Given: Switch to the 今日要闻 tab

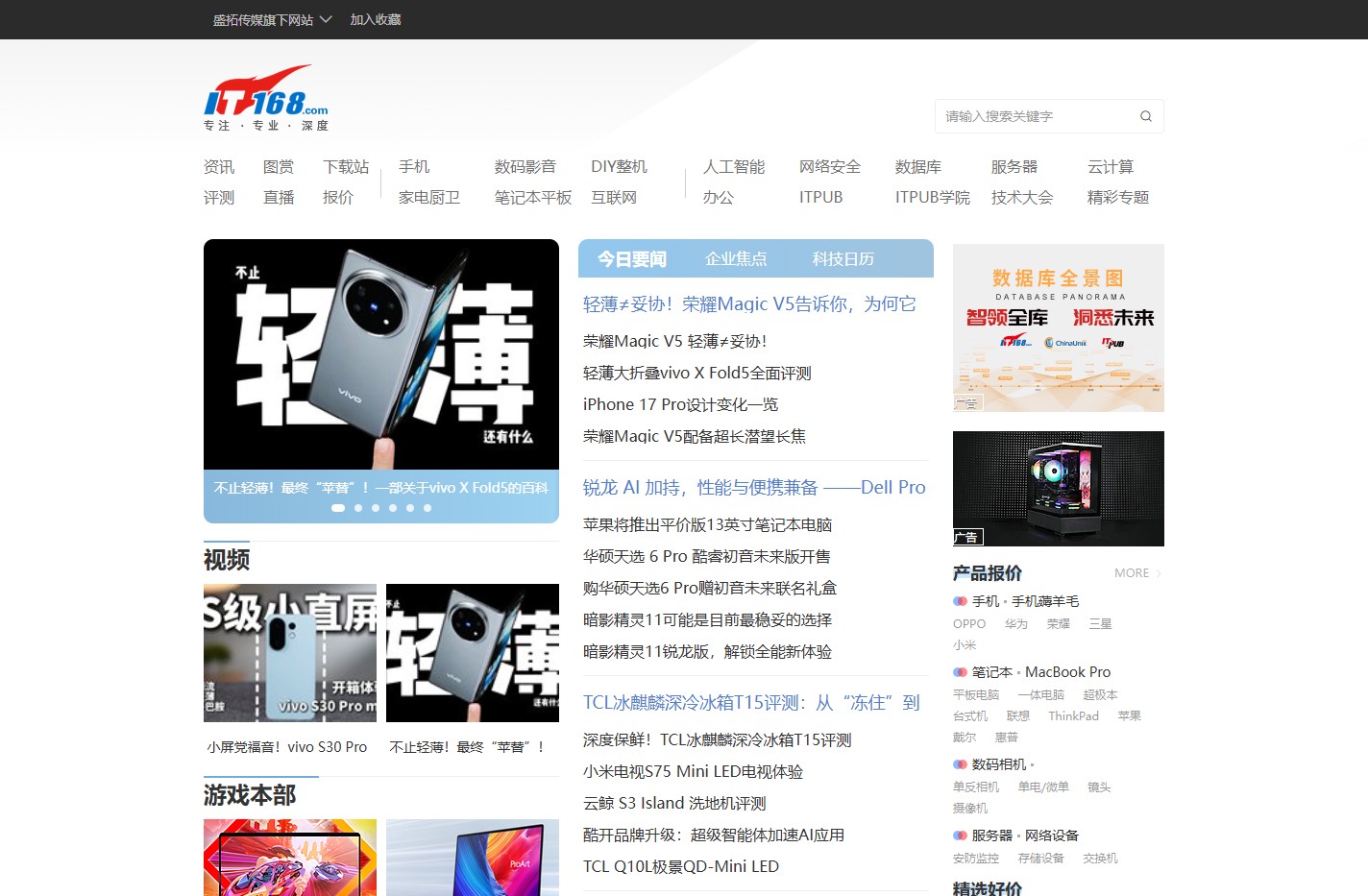Looking at the screenshot, I should [x=632, y=259].
